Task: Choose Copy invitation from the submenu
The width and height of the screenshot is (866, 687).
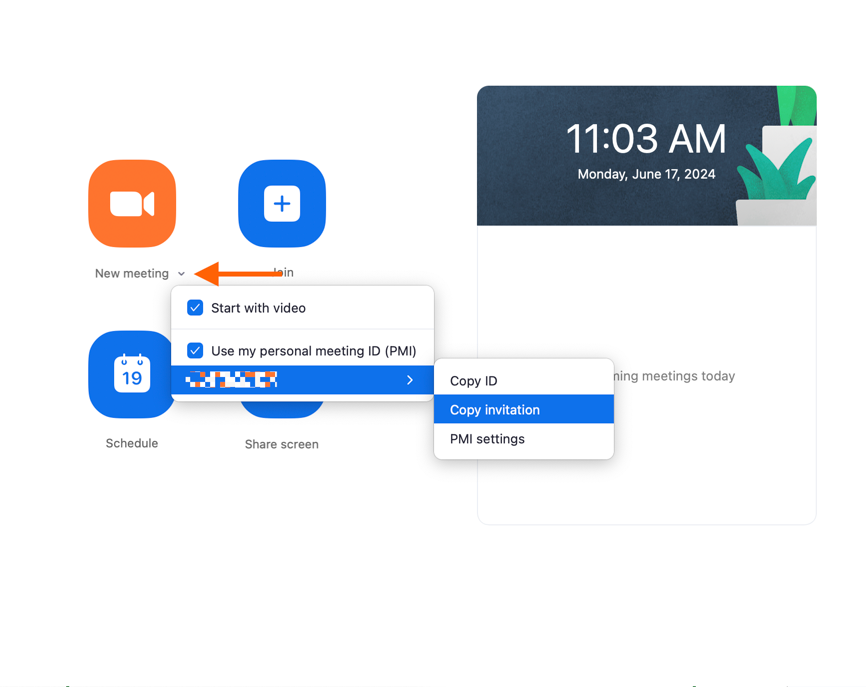Action: pos(524,410)
